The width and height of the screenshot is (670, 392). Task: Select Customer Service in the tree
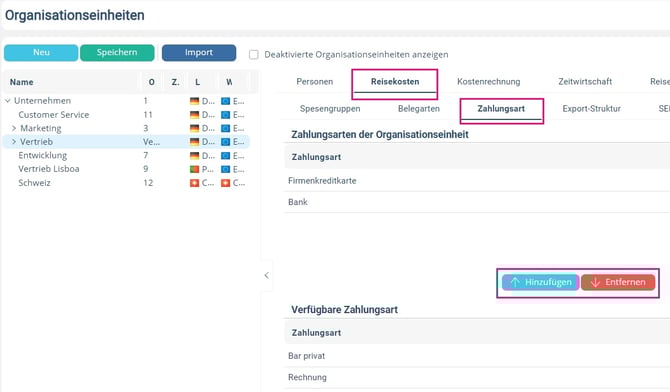pyautogui.click(x=53, y=115)
